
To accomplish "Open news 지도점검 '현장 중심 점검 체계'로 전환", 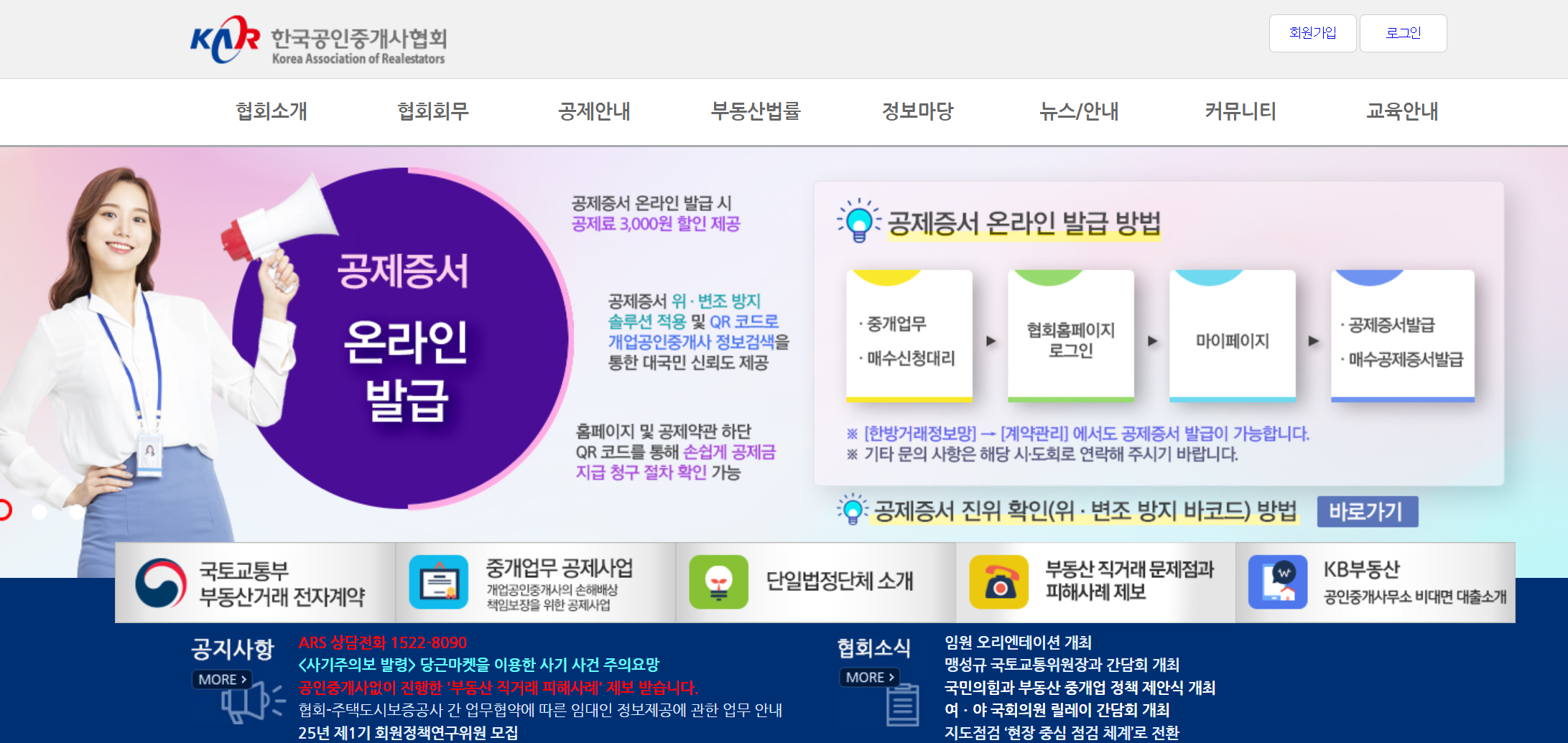I will (1062, 733).
